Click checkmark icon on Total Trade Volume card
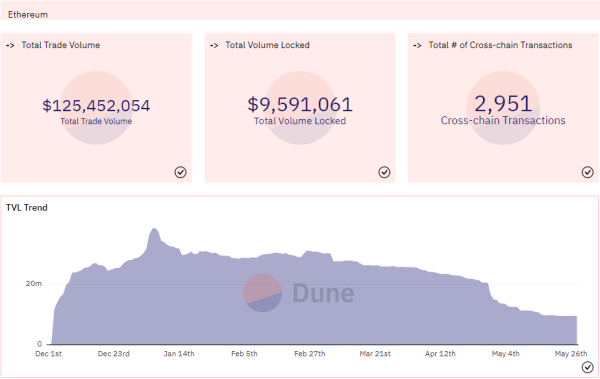 [181, 172]
